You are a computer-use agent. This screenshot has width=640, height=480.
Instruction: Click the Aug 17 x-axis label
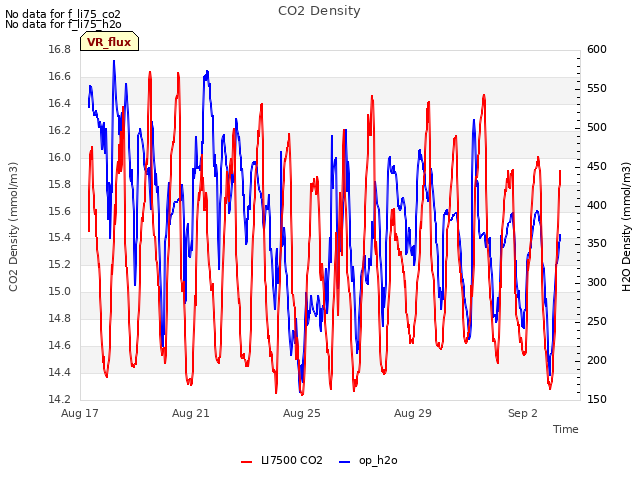(80, 413)
